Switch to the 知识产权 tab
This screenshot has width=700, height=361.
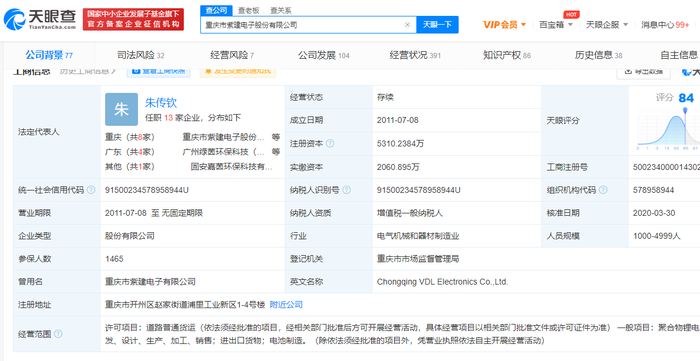507,55
